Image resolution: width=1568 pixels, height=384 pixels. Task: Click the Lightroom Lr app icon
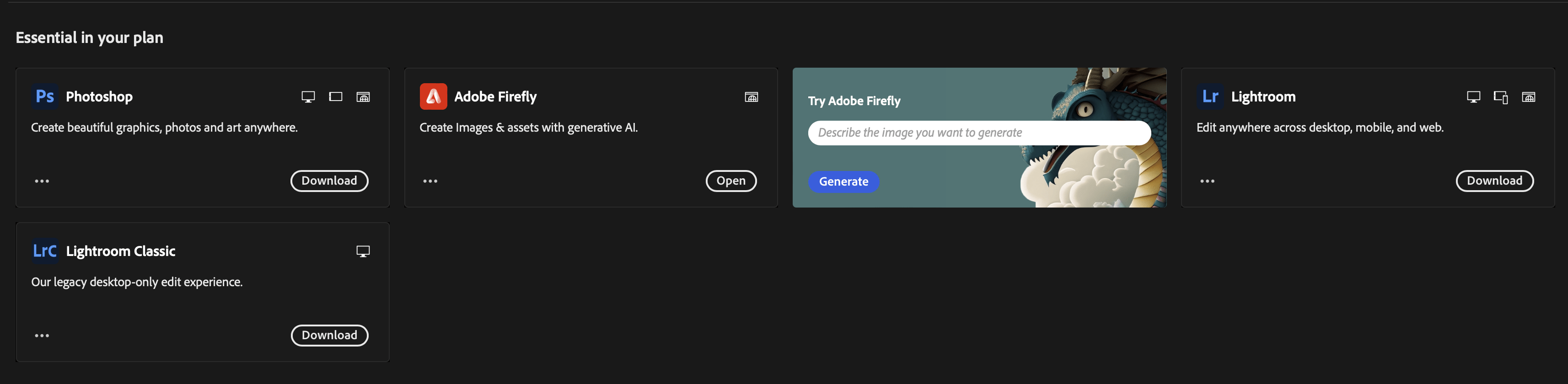(x=1210, y=96)
